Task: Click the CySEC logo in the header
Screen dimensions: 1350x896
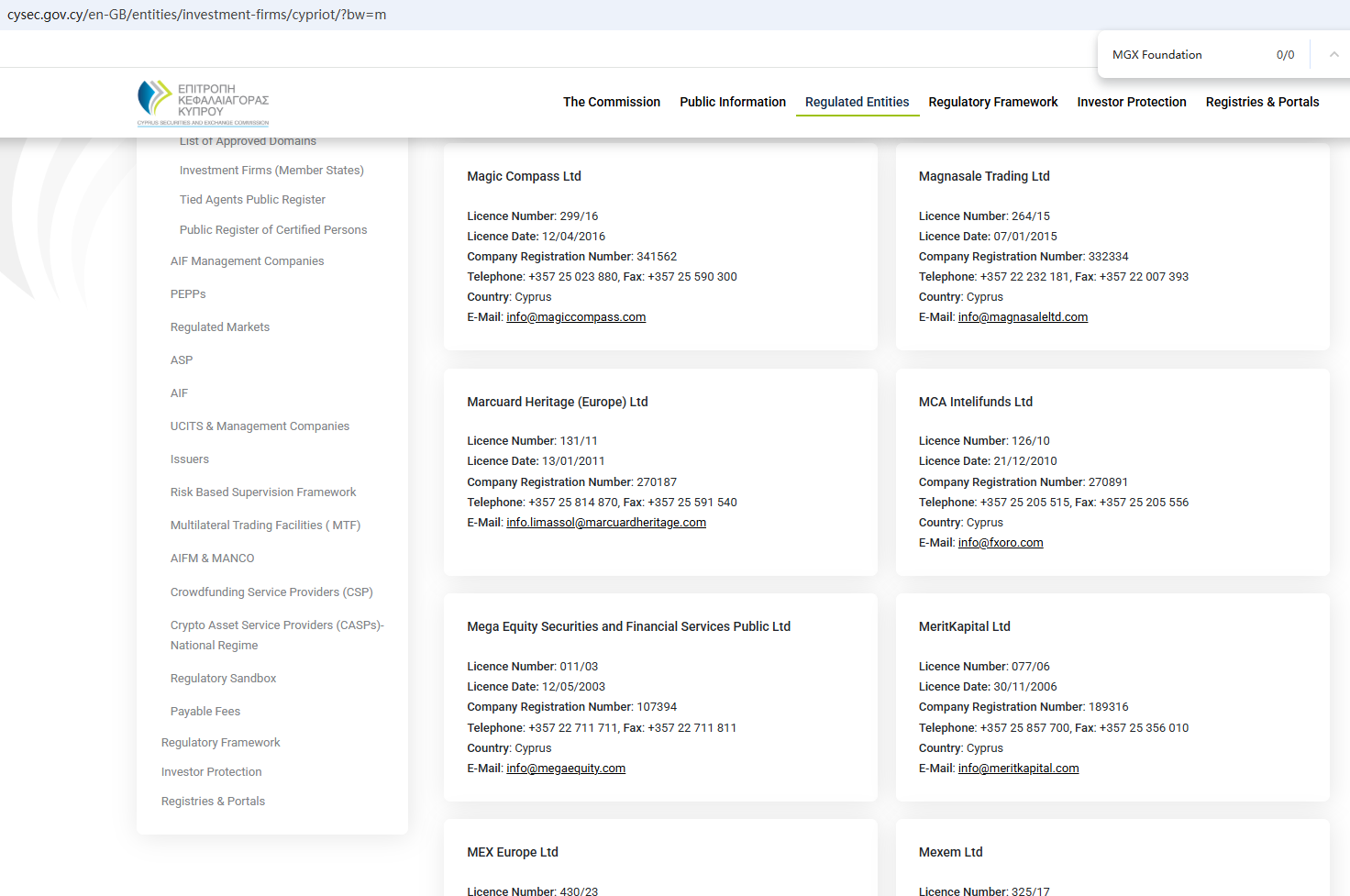Action: tap(203, 103)
